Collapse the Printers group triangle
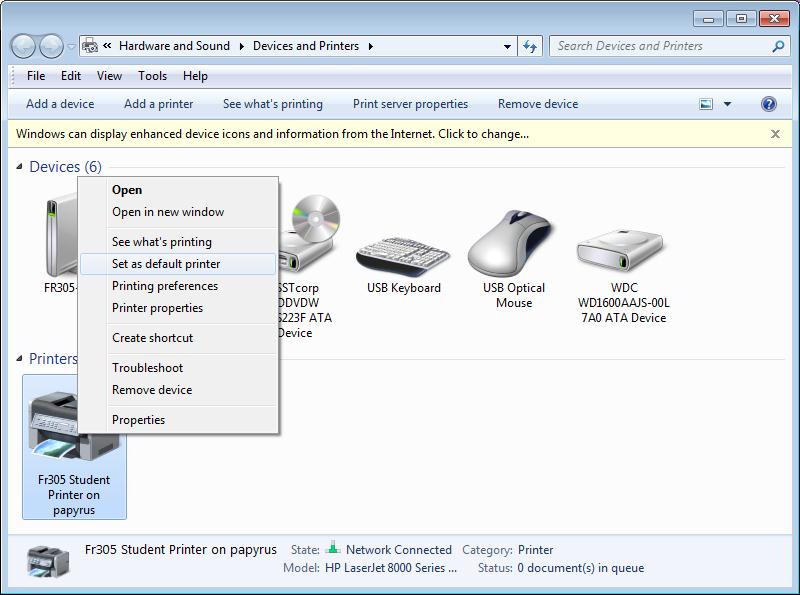This screenshot has height=595, width=800. [x=20, y=359]
